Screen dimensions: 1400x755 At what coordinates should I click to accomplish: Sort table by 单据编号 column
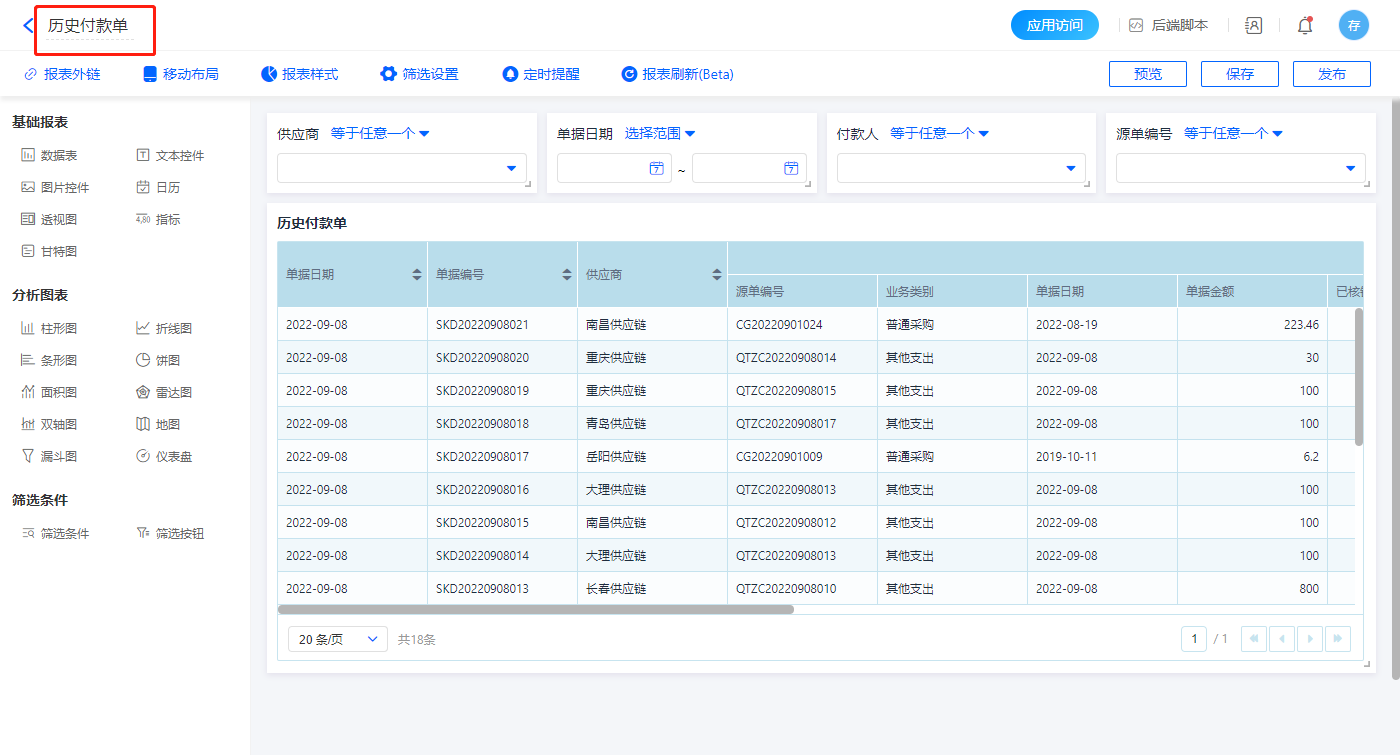coord(567,274)
